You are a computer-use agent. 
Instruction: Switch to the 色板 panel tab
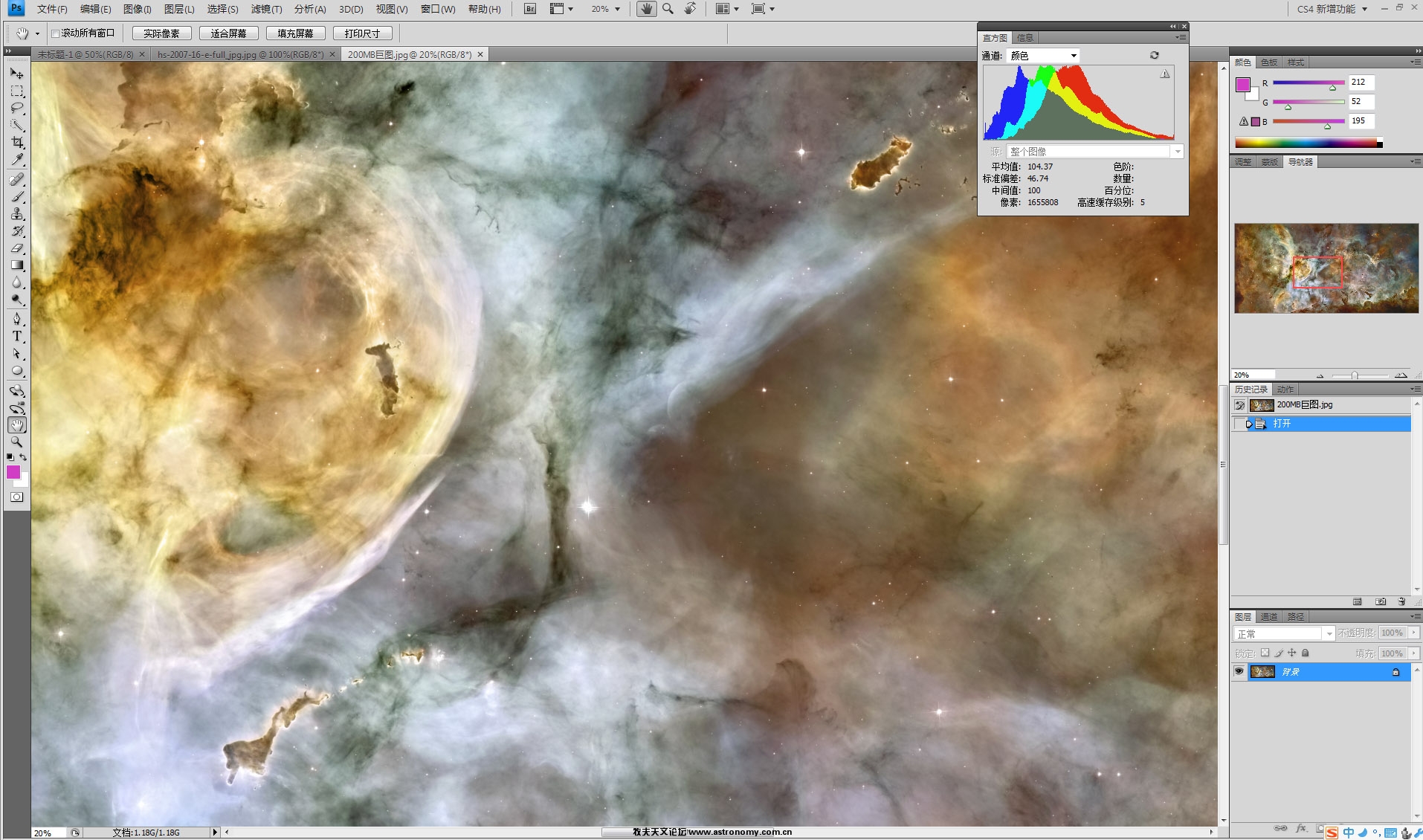(1269, 62)
